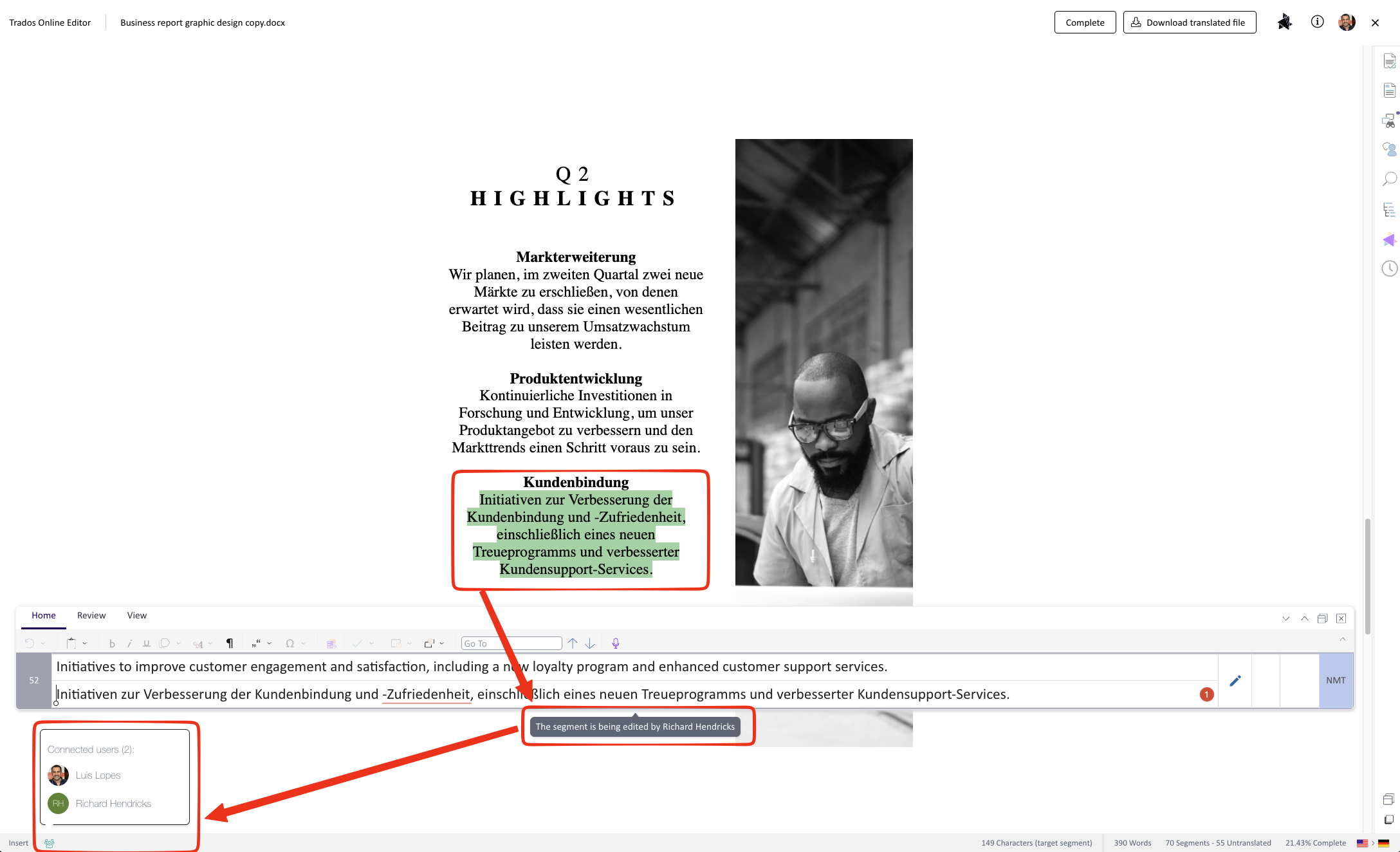The width and height of the screenshot is (1400, 852).
Task: Click the vertical scrollbar of the preview
Action: [x=1367, y=576]
